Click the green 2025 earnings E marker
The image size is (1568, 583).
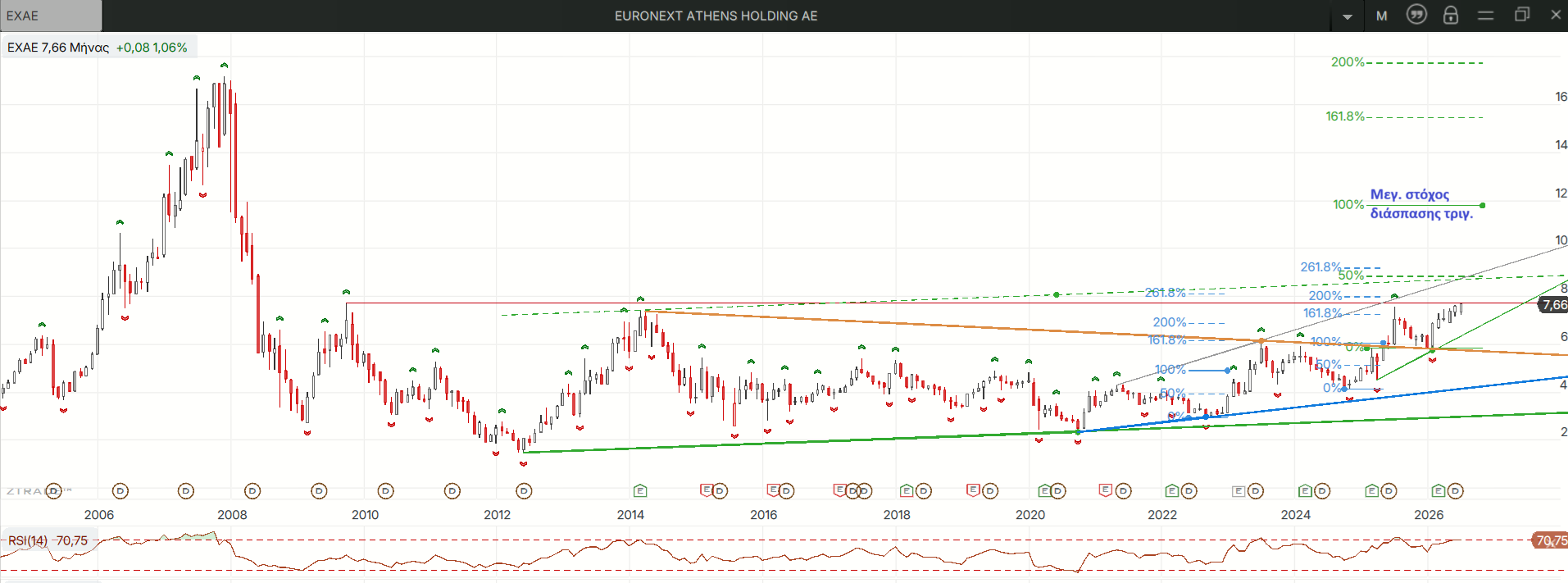point(1371,491)
